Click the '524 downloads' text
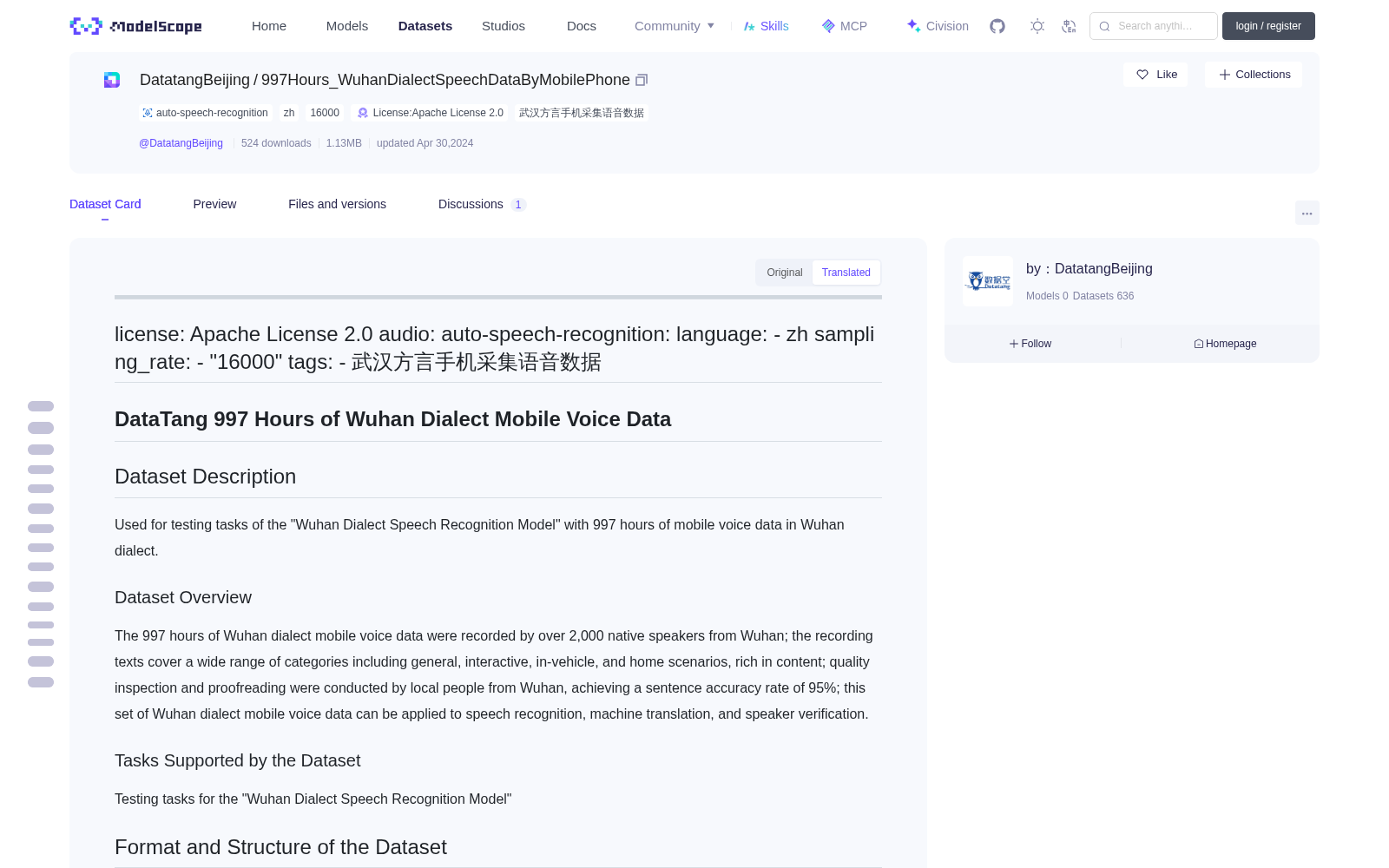 pyautogui.click(x=276, y=143)
